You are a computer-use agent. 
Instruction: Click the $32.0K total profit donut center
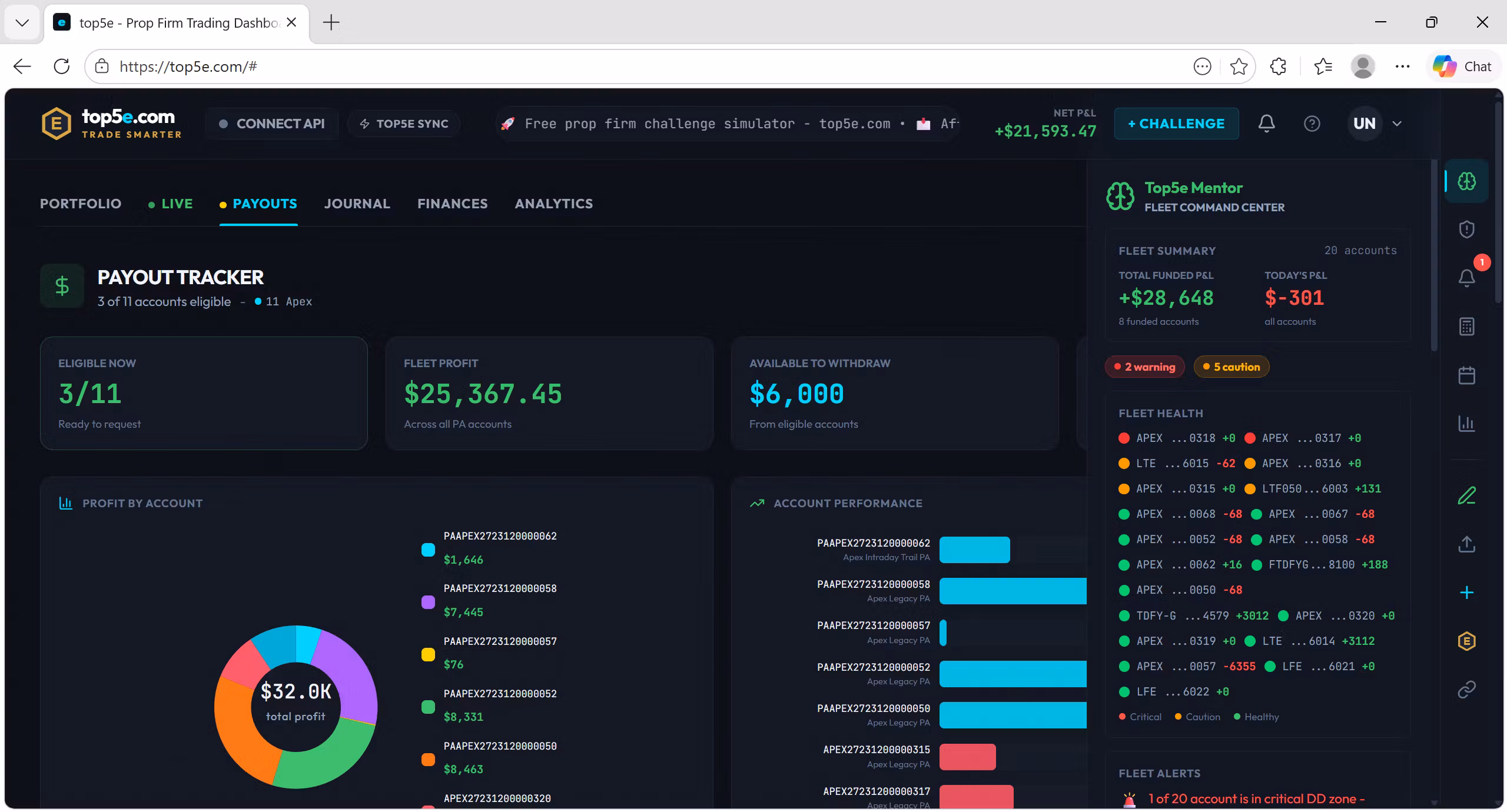296,702
